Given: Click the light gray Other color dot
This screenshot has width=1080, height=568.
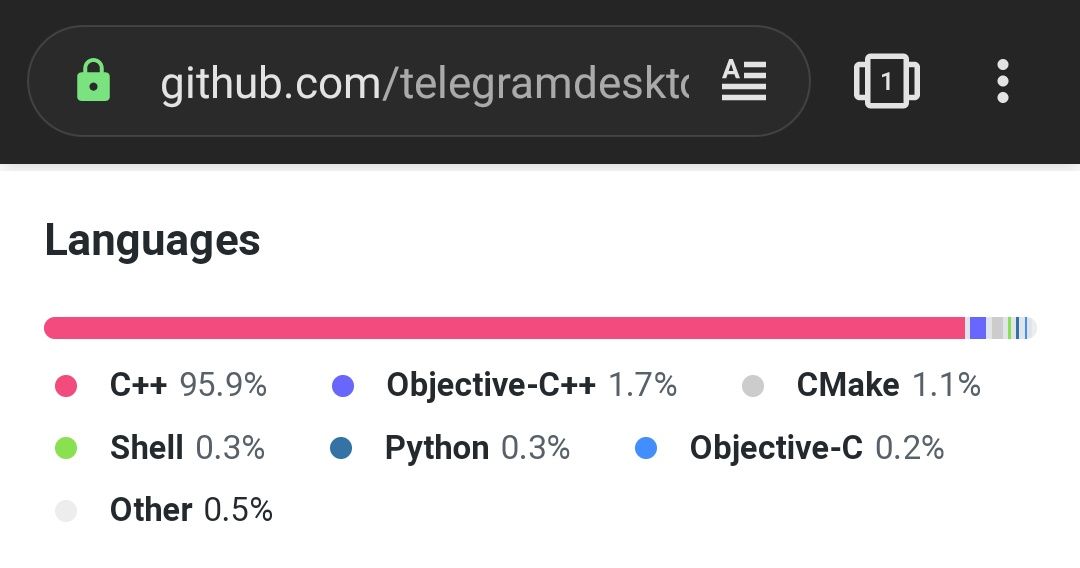Looking at the screenshot, I should [66, 511].
